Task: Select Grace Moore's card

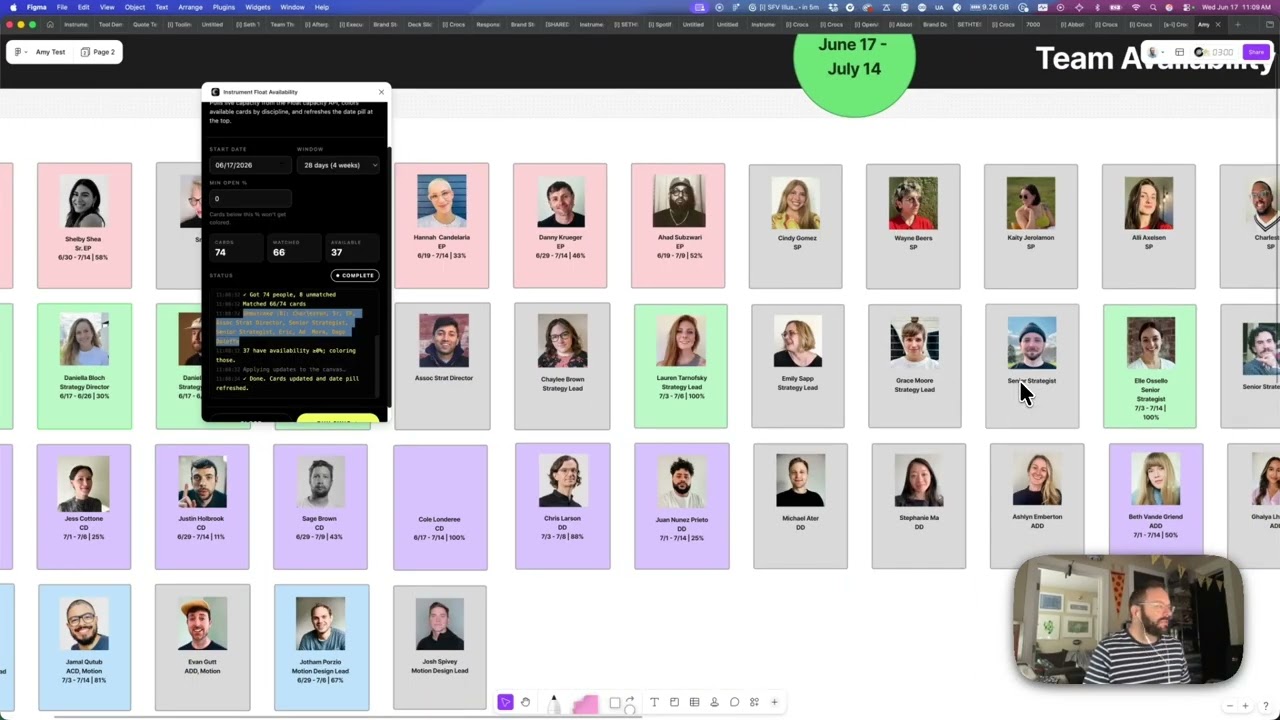Action: pyautogui.click(x=914, y=367)
